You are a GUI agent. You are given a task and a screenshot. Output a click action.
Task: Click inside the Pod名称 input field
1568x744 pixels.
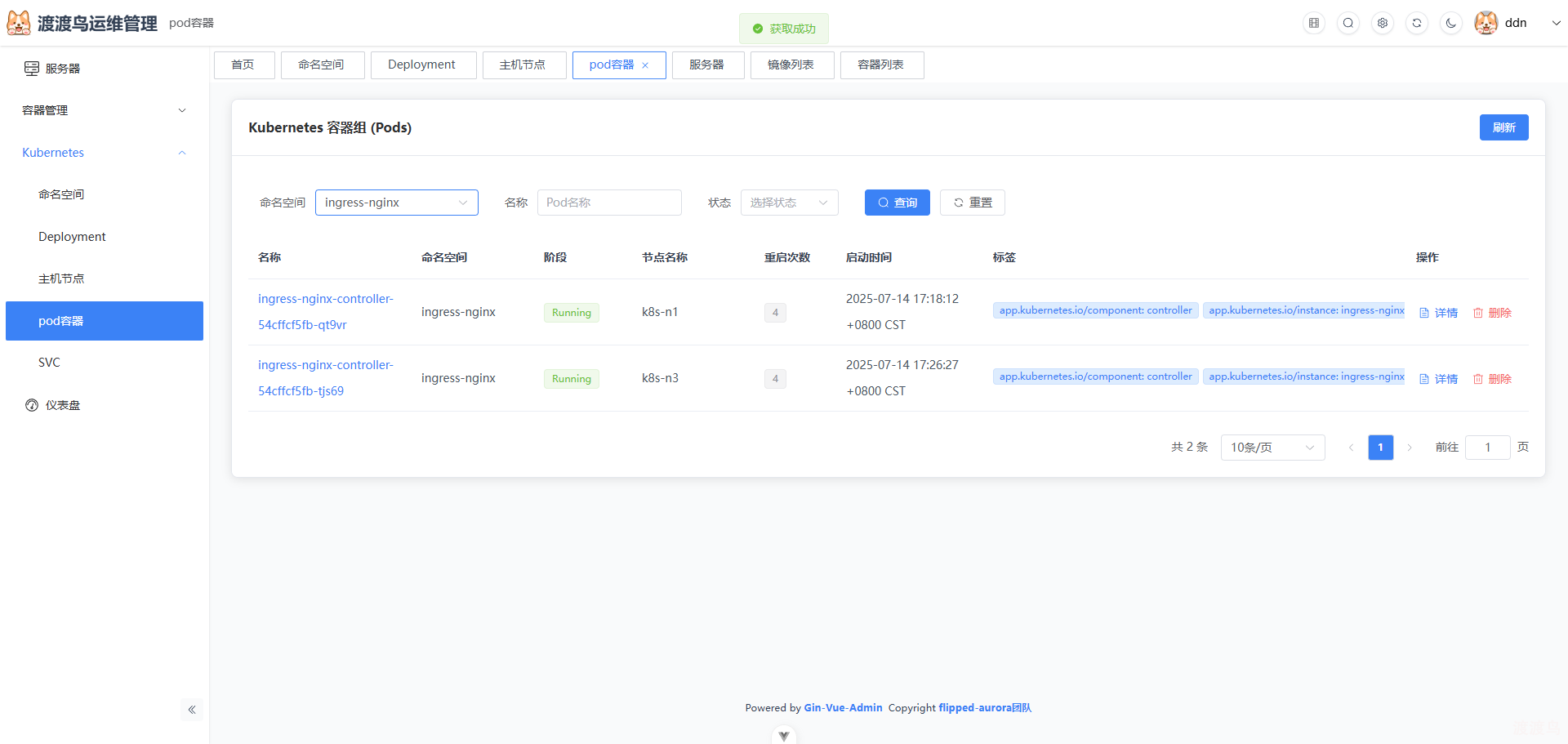(x=609, y=202)
